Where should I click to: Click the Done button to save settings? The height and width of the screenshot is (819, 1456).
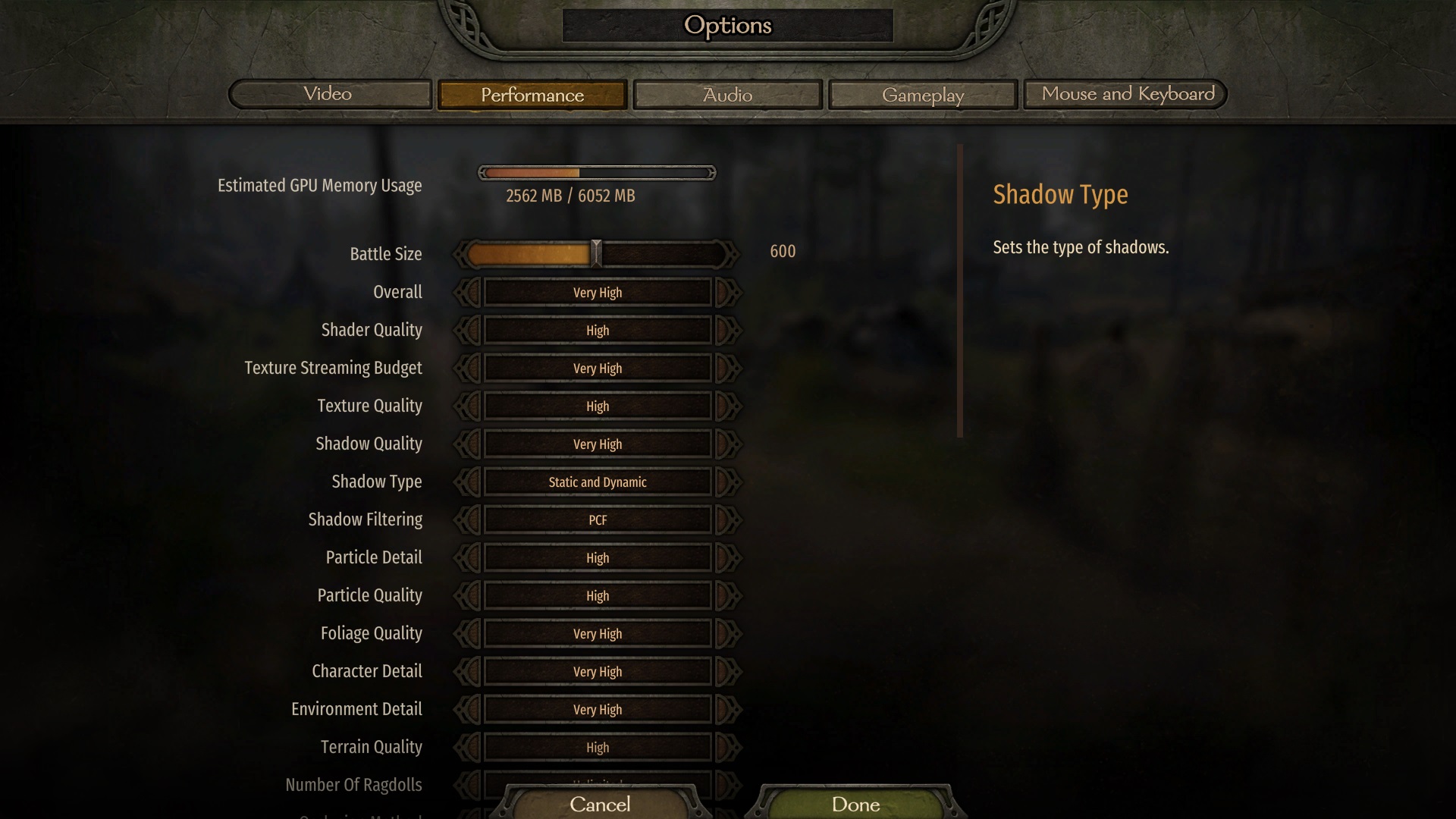click(x=855, y=805)
